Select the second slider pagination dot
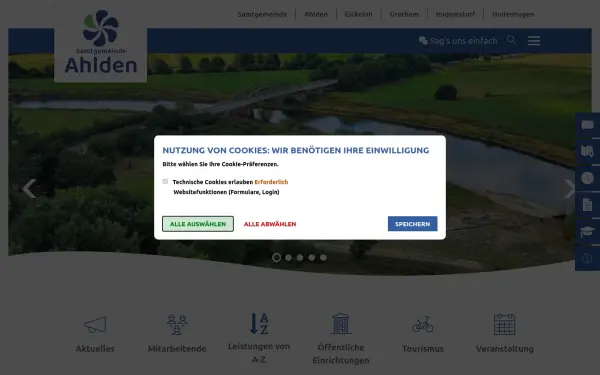The image size is (600, 375). coord(289,258)
